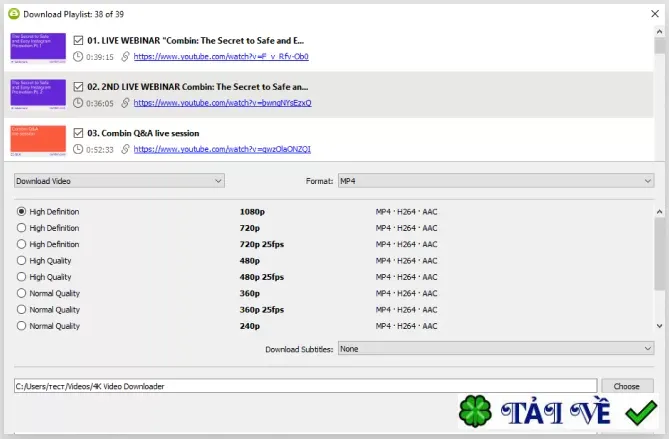Click link icon of the 02. 2ND LIVE WEBINAR video

point(125,103)
